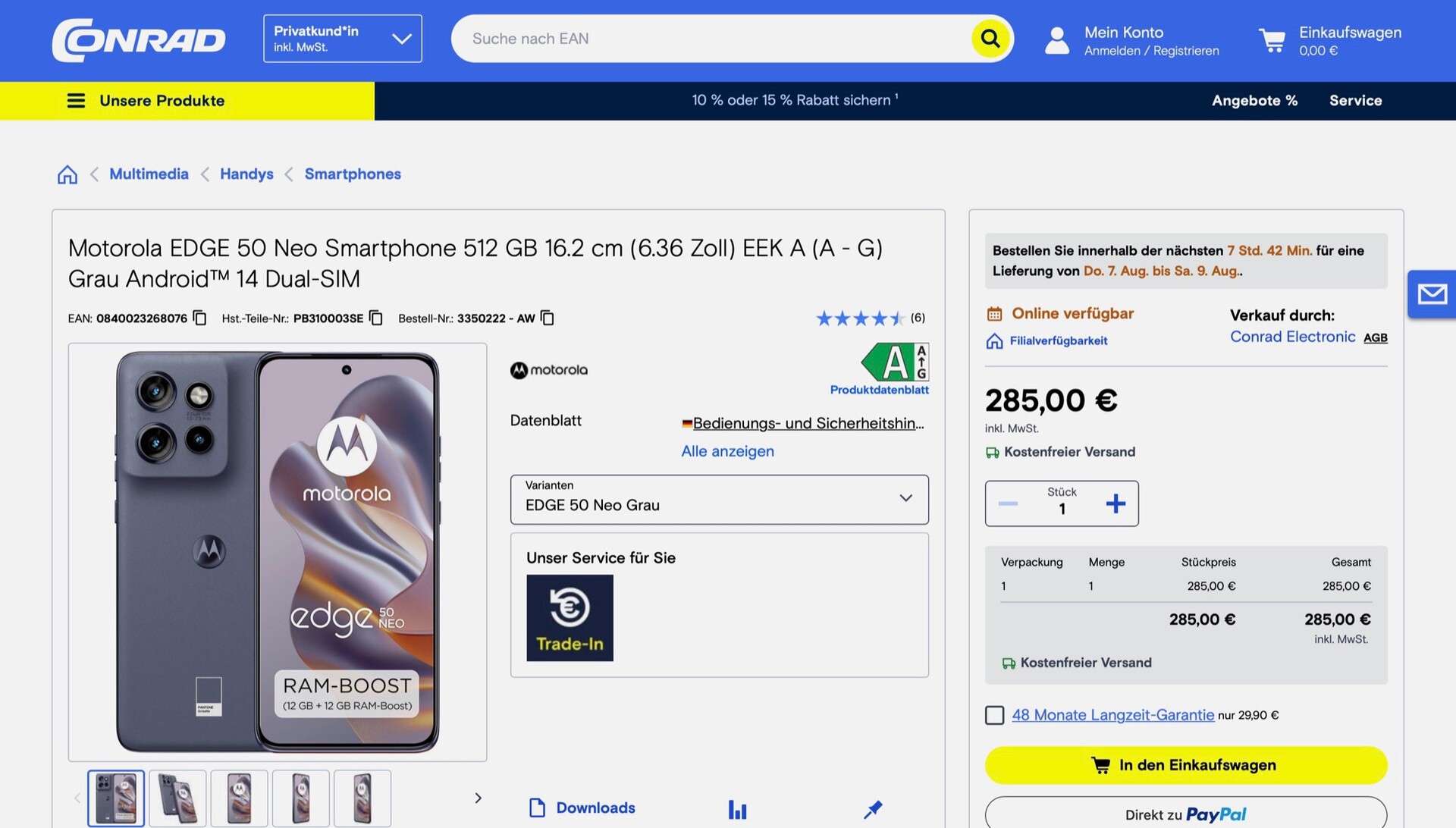Click the In den Einkaufswagen button
1456x828 pixels.
[1185, 765]
